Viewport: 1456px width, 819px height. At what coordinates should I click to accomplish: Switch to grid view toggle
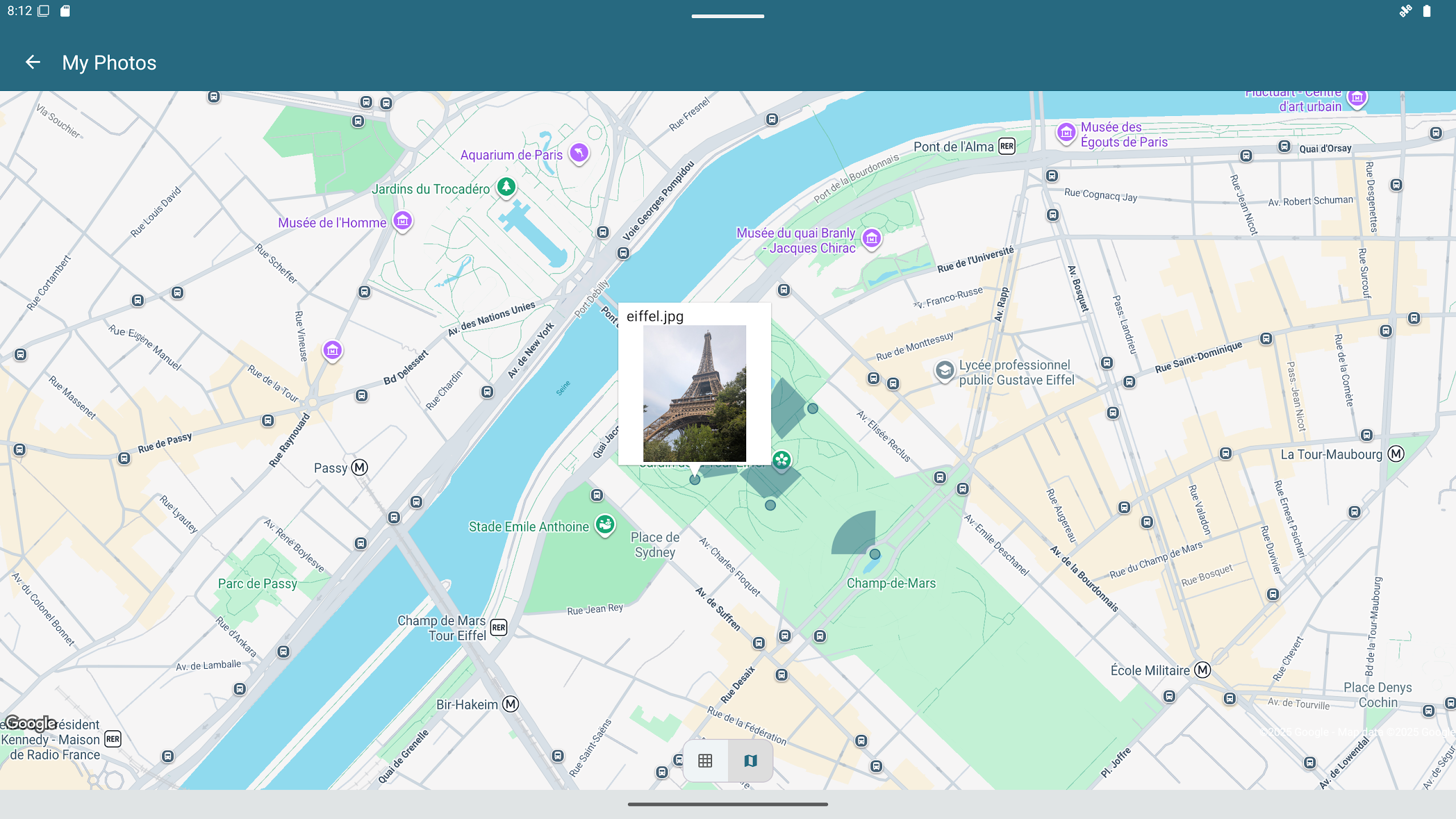tap(705, 761)
